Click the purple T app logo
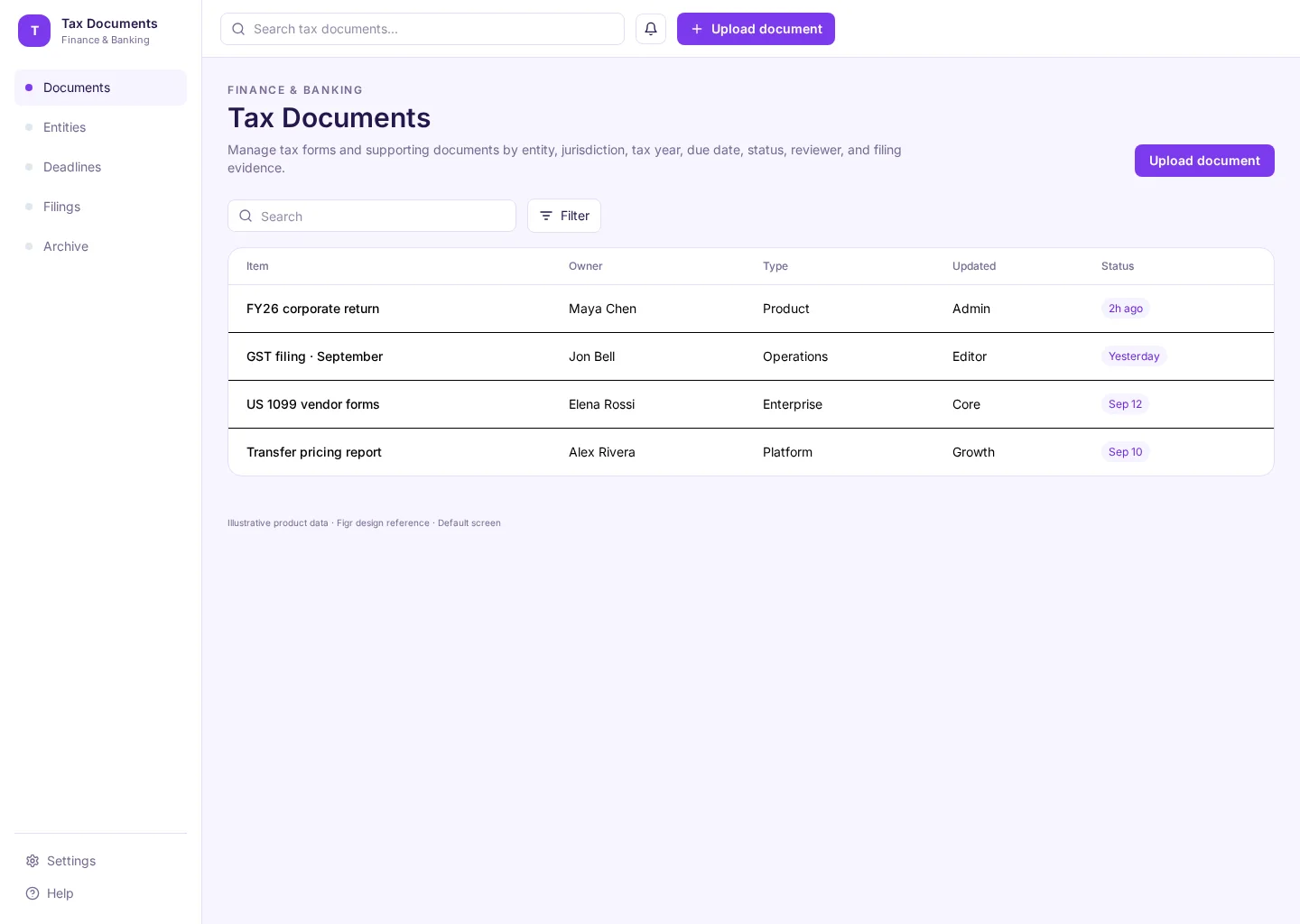This screenshot has height=924, width=1300. click(34, 31)
